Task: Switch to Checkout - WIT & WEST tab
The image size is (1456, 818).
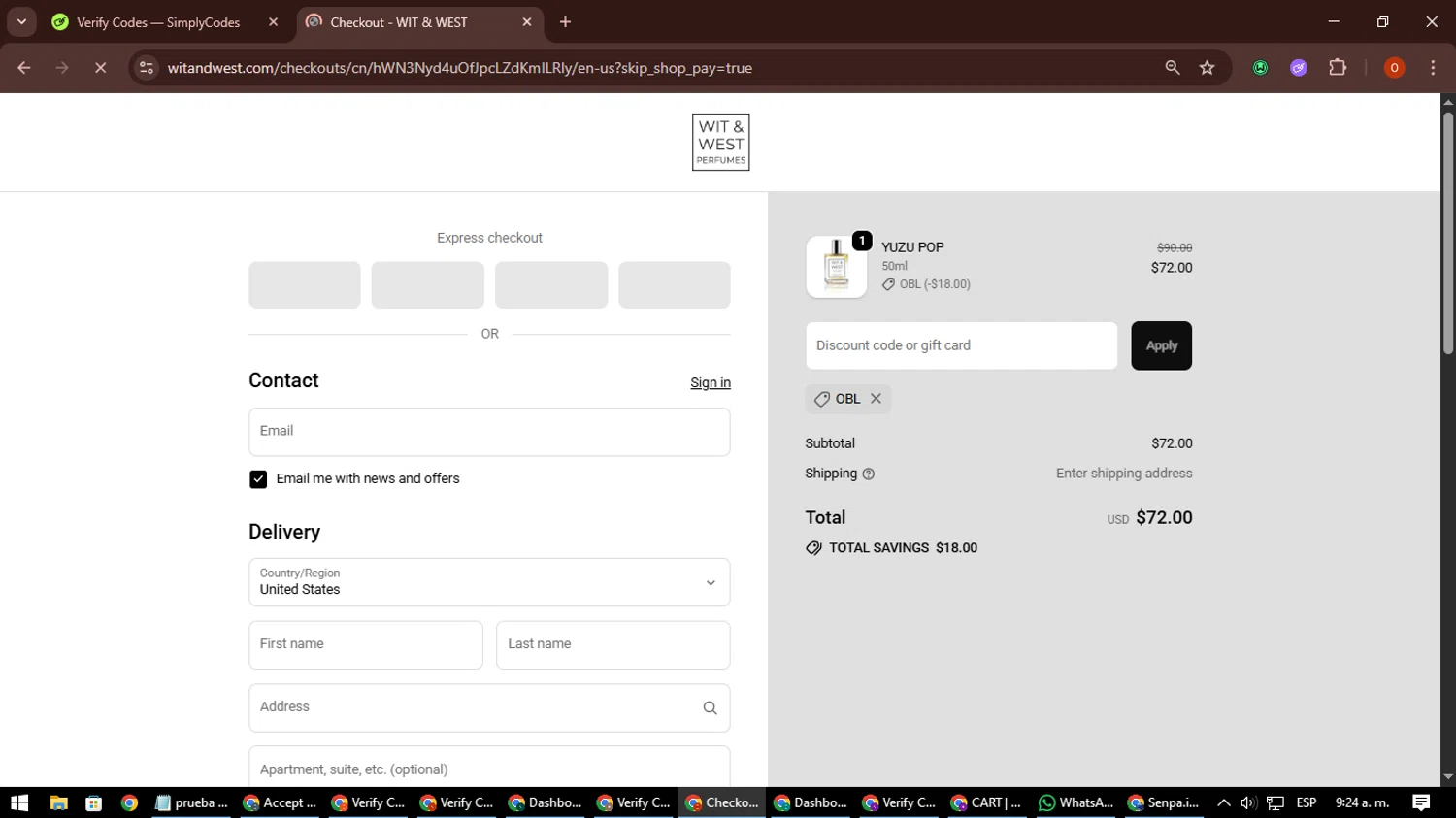Action: pos(417,22)
